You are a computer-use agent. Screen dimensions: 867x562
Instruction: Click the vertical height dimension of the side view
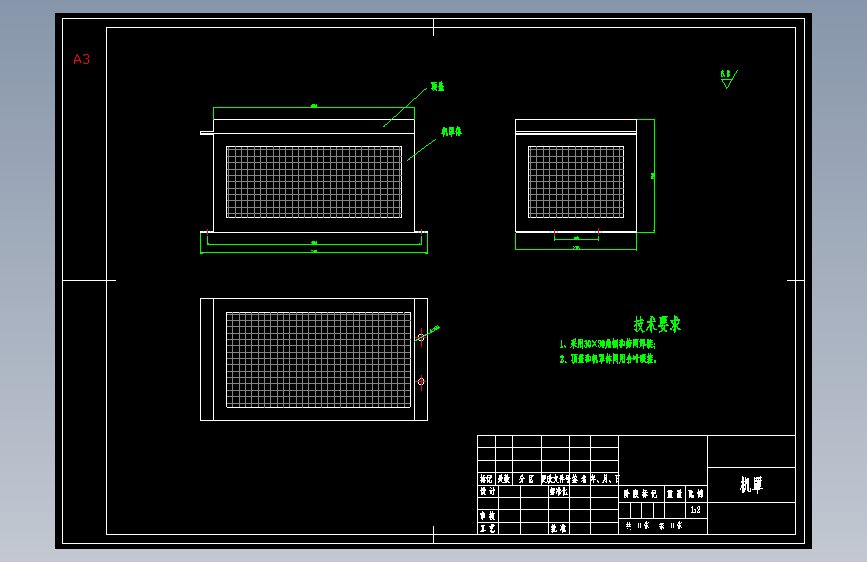653,176
